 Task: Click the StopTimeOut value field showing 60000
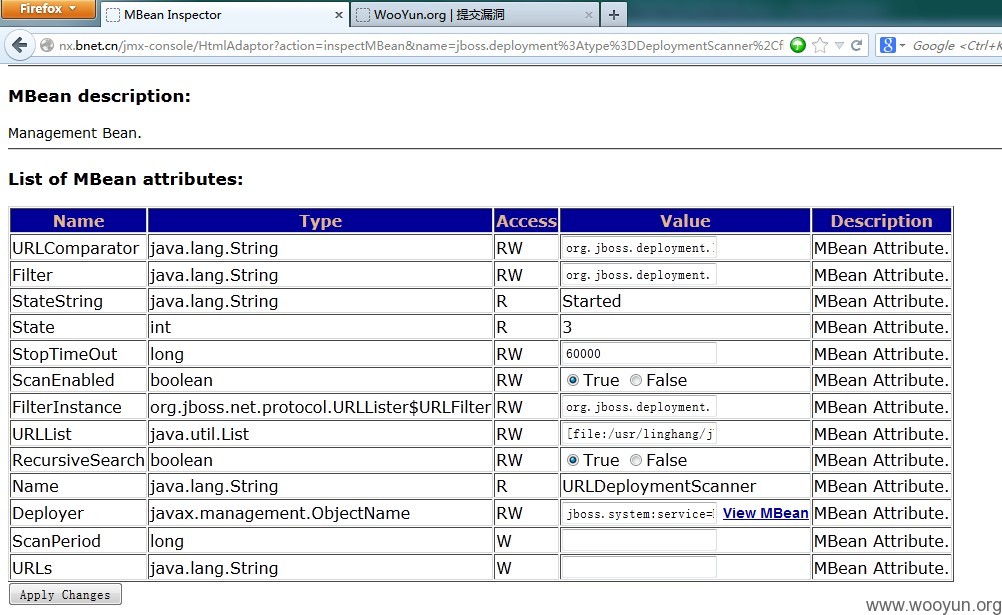639,354
